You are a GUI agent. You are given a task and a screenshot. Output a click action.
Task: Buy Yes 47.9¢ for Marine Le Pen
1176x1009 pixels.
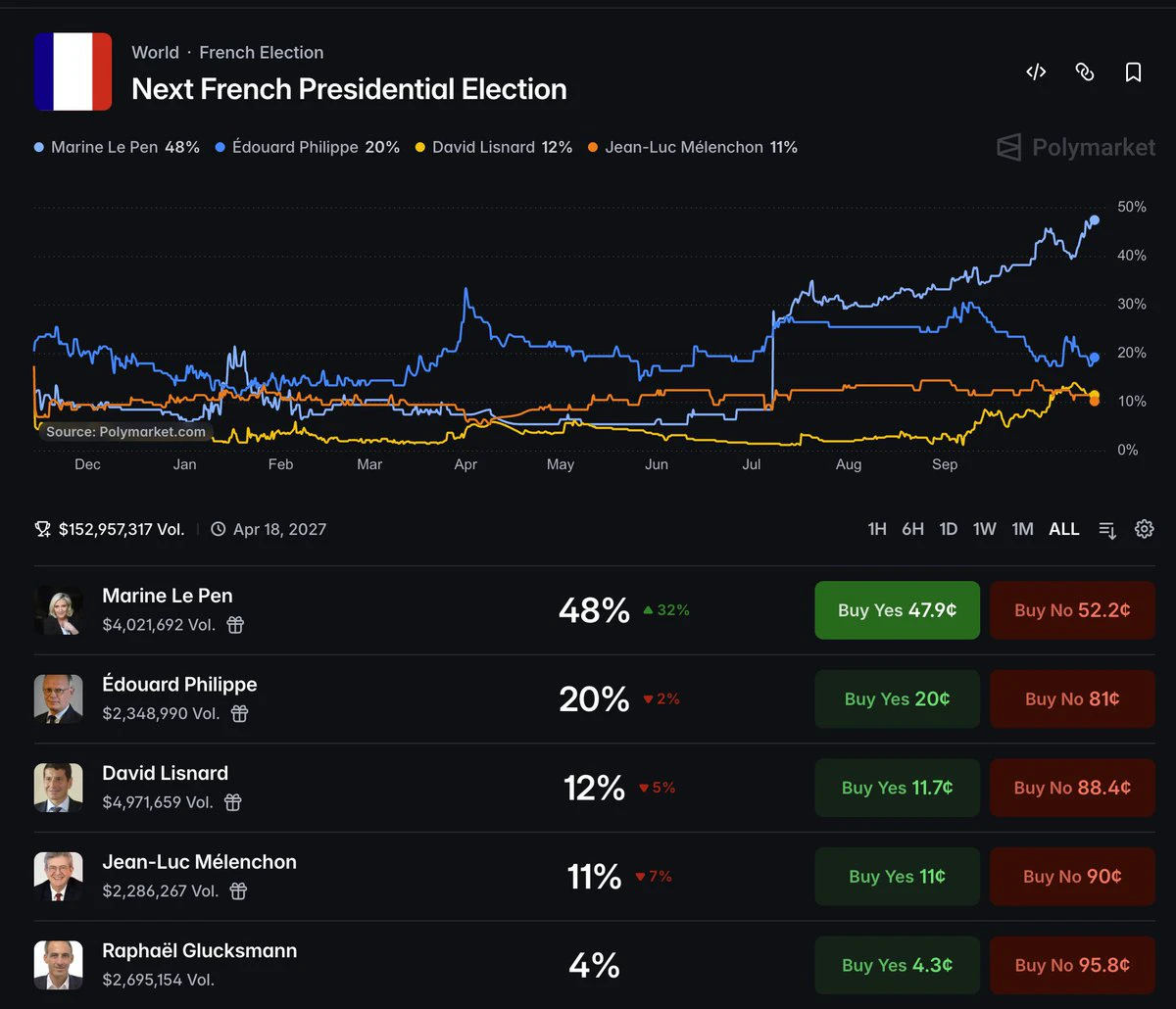898,610
